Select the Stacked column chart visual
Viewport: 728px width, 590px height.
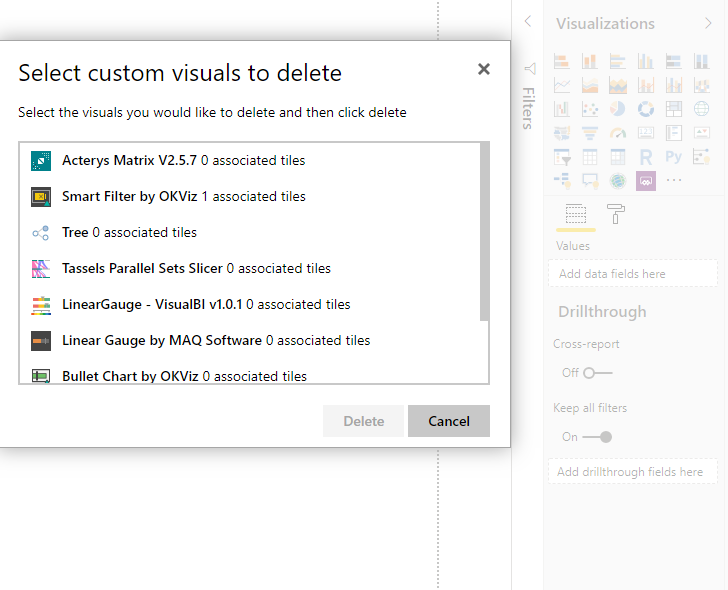(590, 61)
